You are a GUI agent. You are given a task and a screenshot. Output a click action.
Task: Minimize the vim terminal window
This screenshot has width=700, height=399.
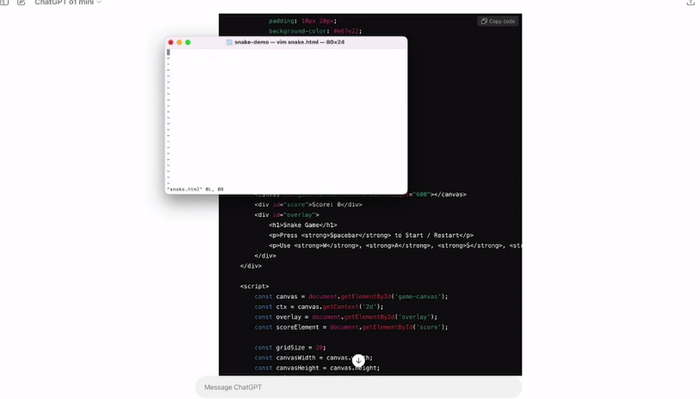pos(179,42)
